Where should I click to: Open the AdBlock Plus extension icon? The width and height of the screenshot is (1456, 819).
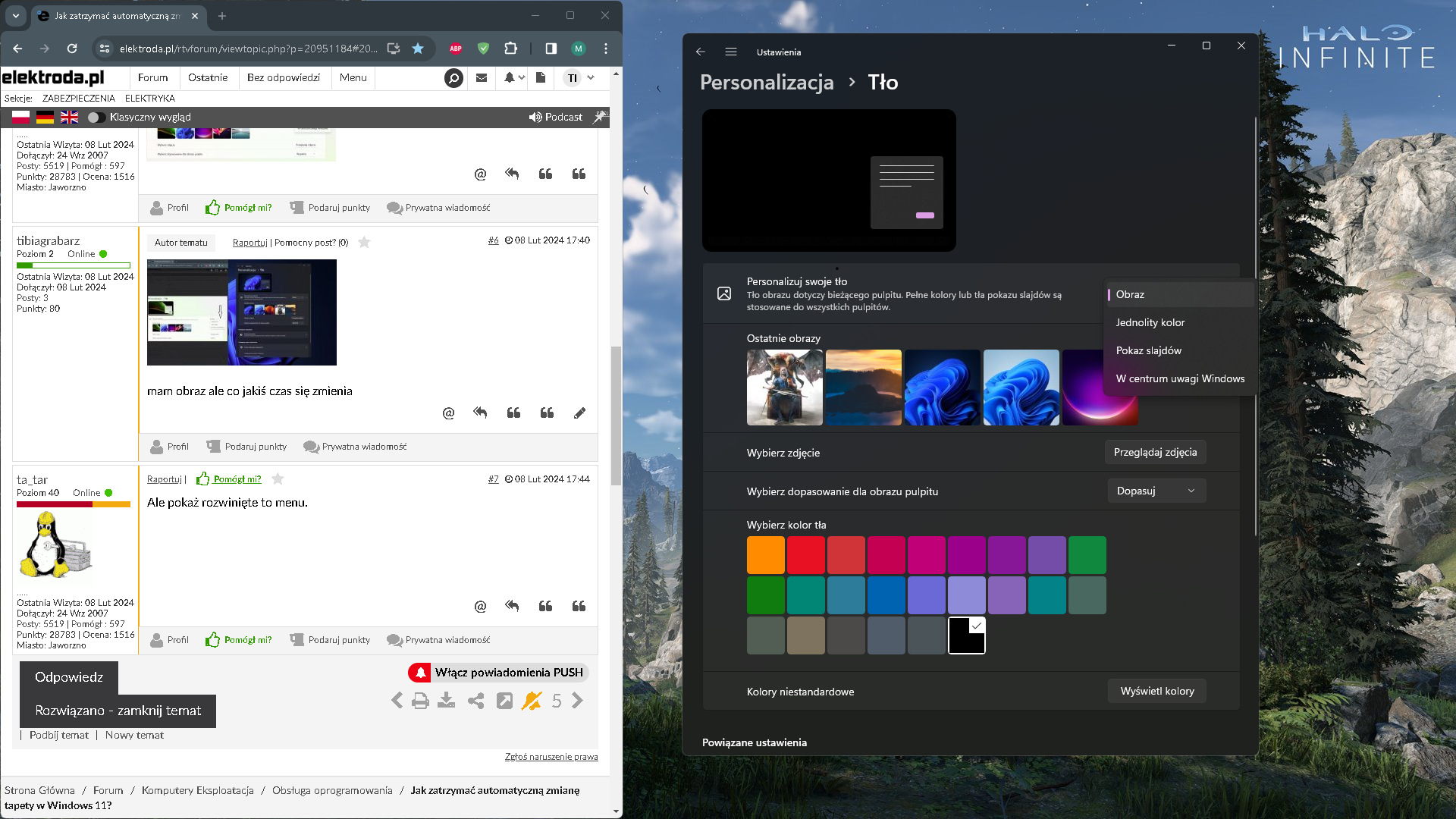(456, 49)
